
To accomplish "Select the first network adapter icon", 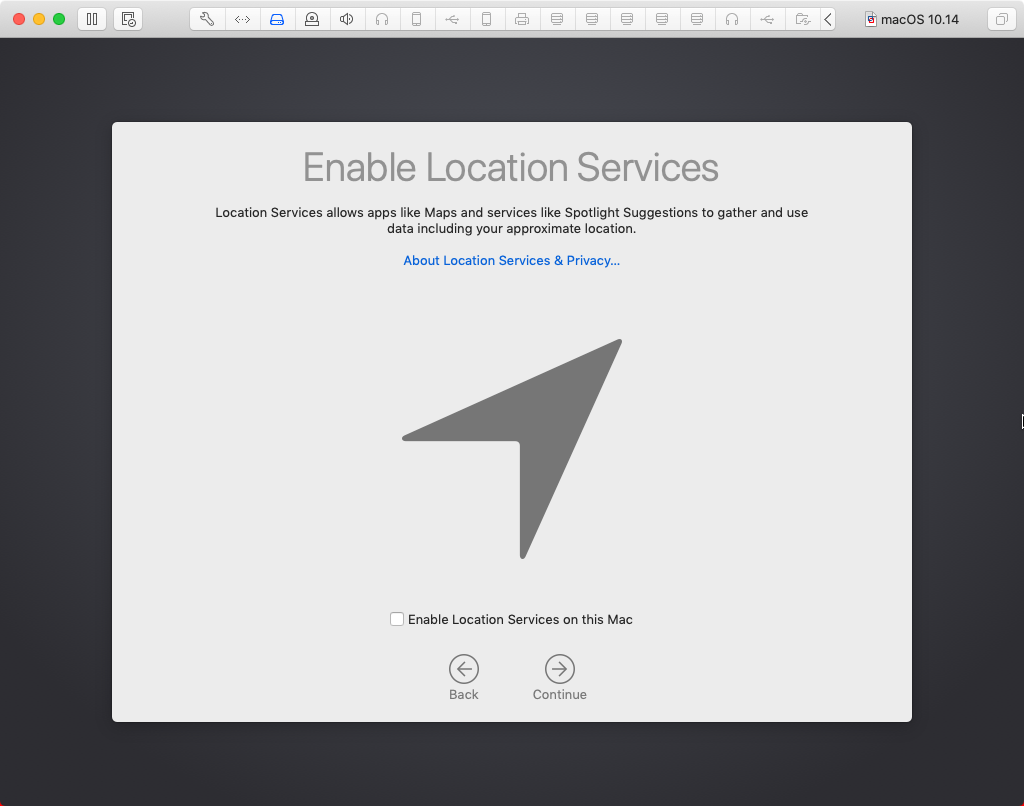I will (x=557, y=18).
